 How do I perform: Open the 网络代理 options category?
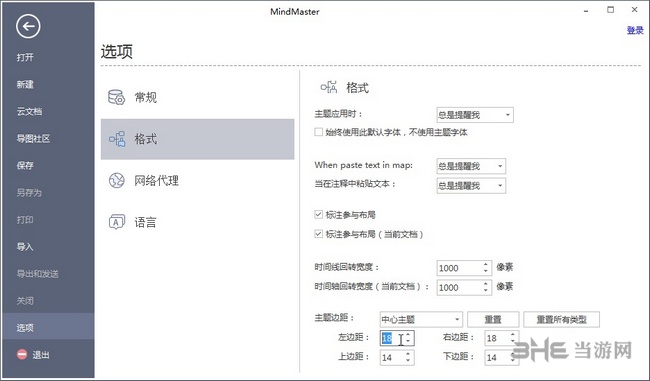197,180
